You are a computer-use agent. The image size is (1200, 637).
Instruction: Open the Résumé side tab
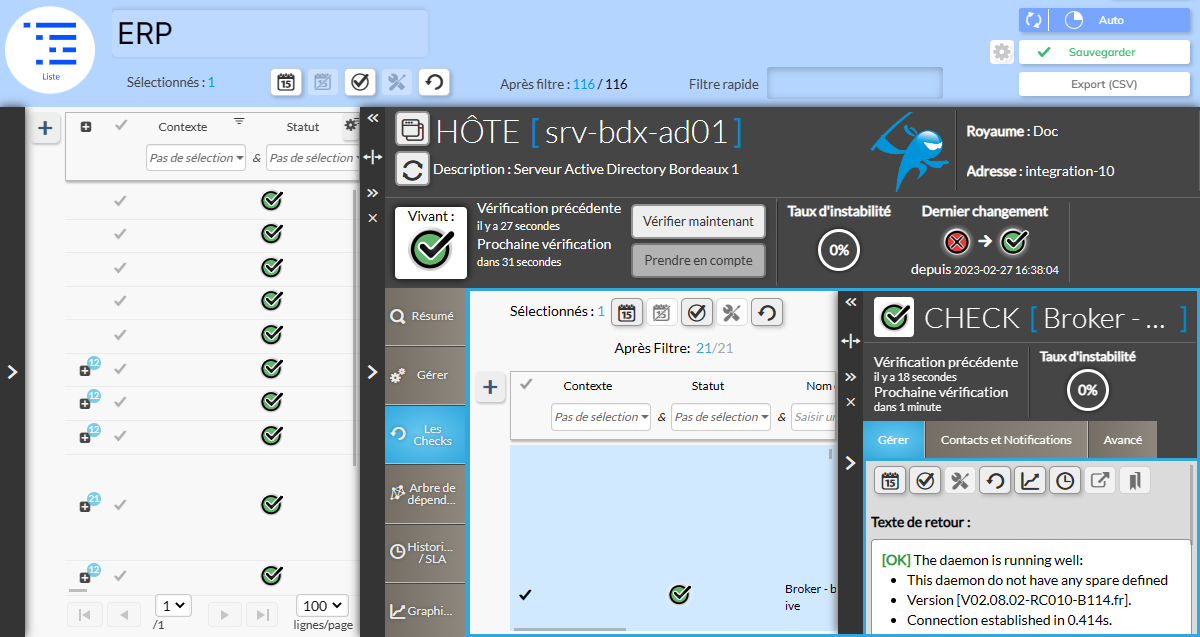[425, 316]
